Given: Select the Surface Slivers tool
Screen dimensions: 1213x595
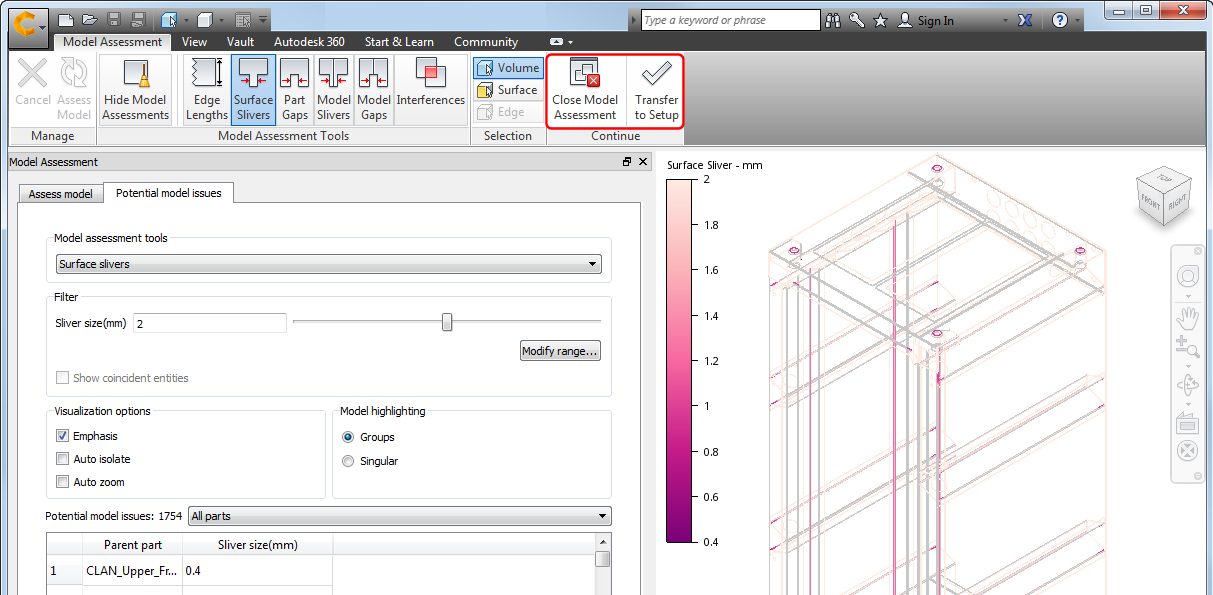Looking at the screenshot, I should pos(253,90).
